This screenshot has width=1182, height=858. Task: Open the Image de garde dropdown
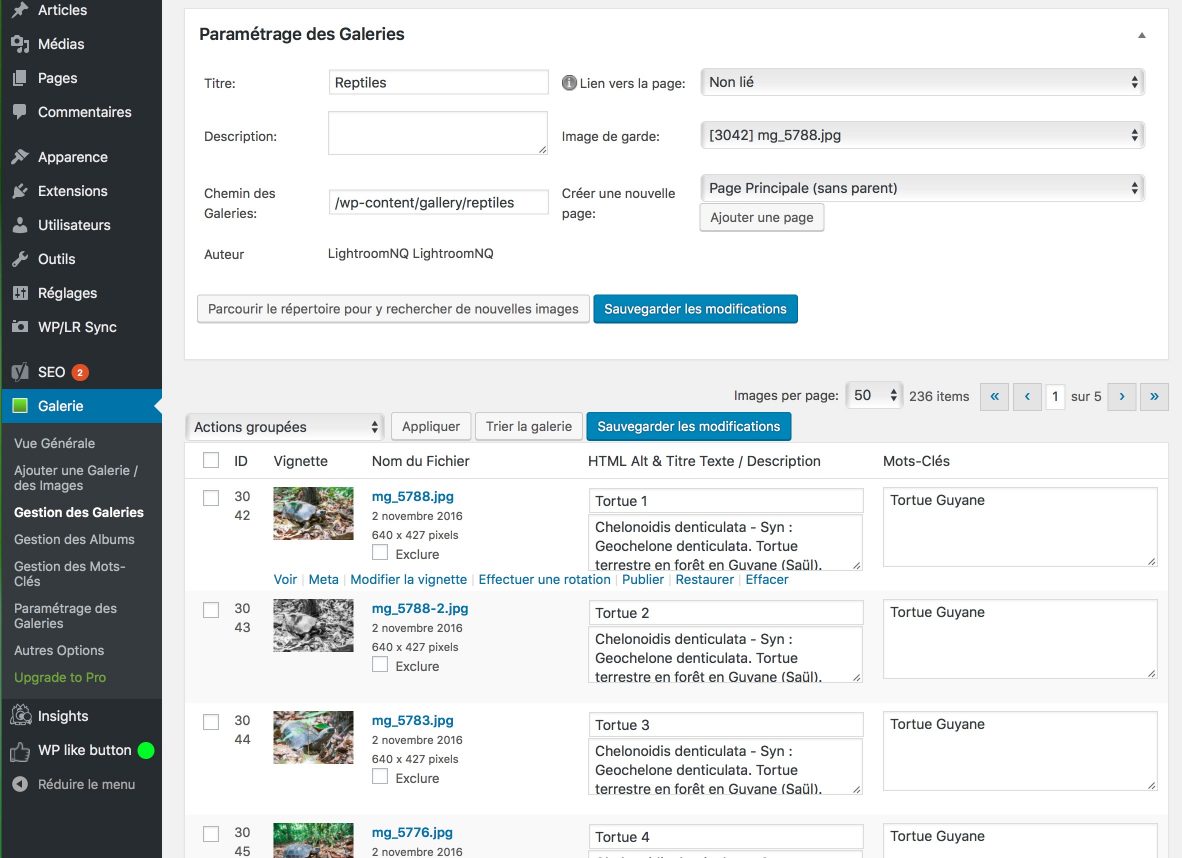pyautogui.click(x=921, y=135)
